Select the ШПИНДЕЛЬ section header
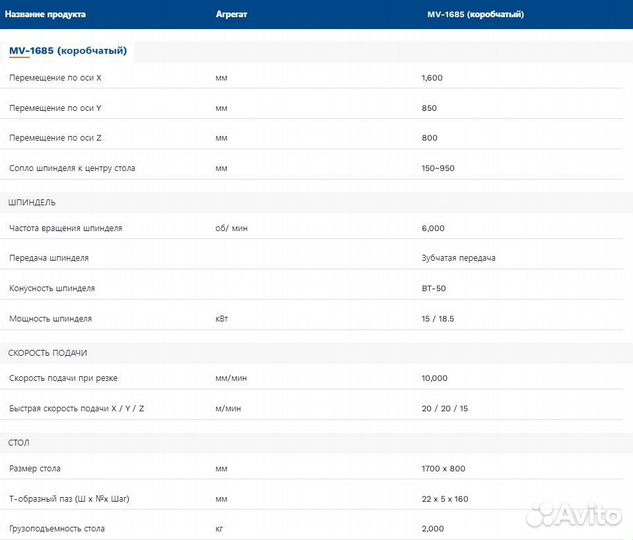This screenshot has width=633, height=540. (39, 202)
